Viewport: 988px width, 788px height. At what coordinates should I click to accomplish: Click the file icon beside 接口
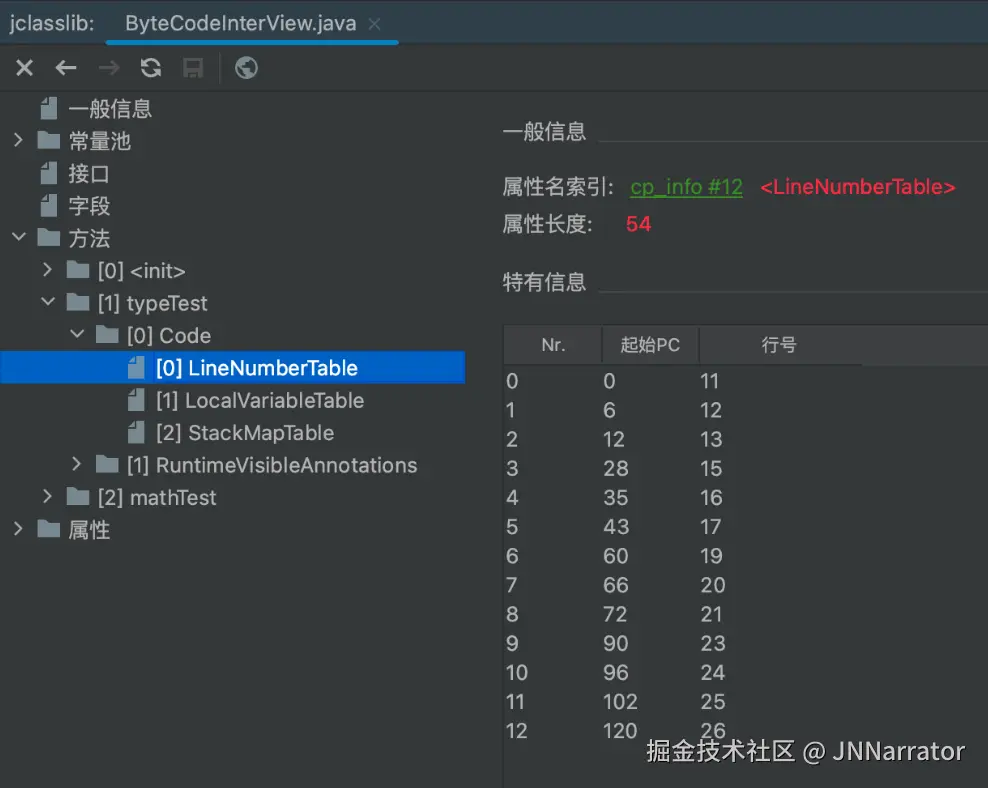pos(49,173)
